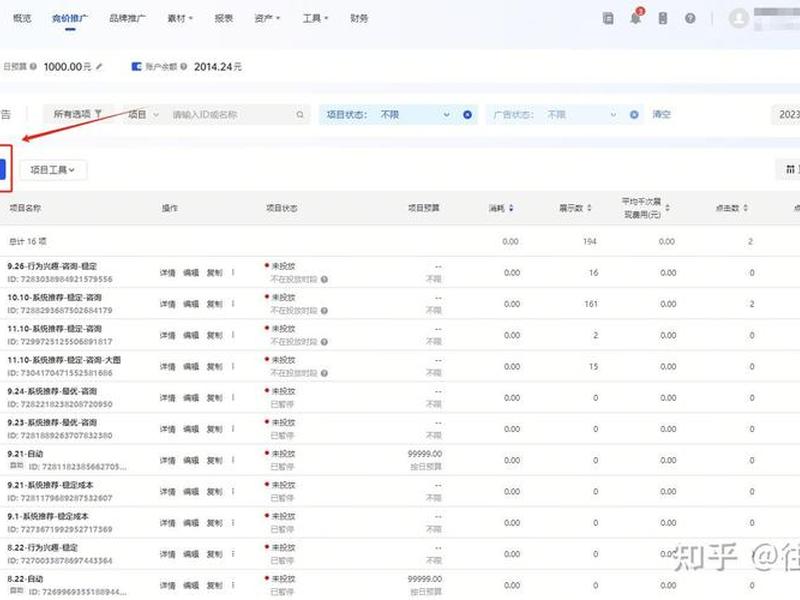Open the notifications bell
This screenshot has height=600, width=800.
[636, 18]
